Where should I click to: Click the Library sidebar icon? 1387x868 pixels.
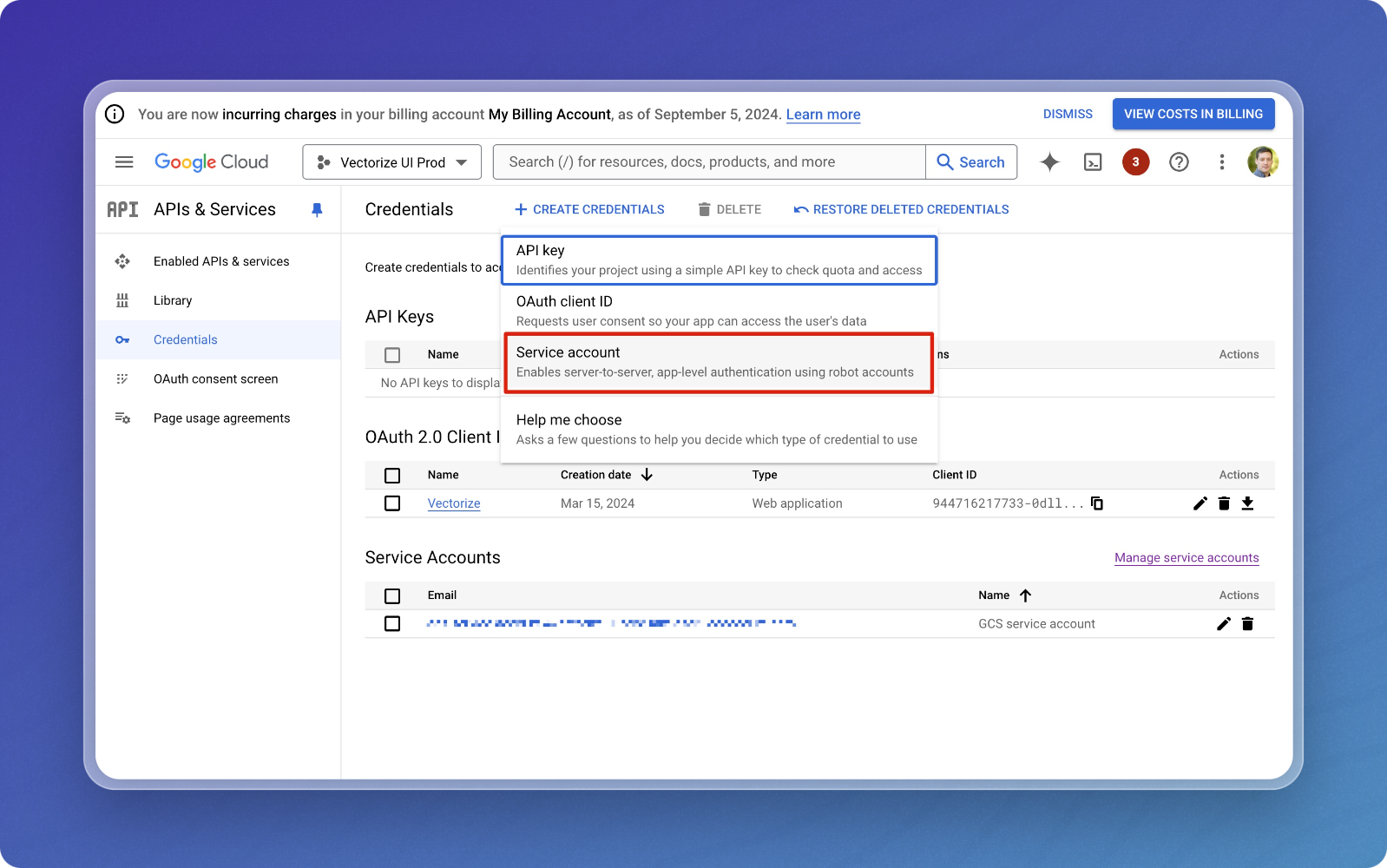click(122, 300)
